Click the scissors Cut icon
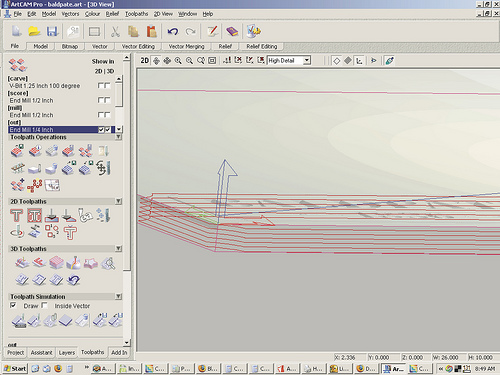The height and width of the screenshot is (375, 500). click(x=115, y=31)
